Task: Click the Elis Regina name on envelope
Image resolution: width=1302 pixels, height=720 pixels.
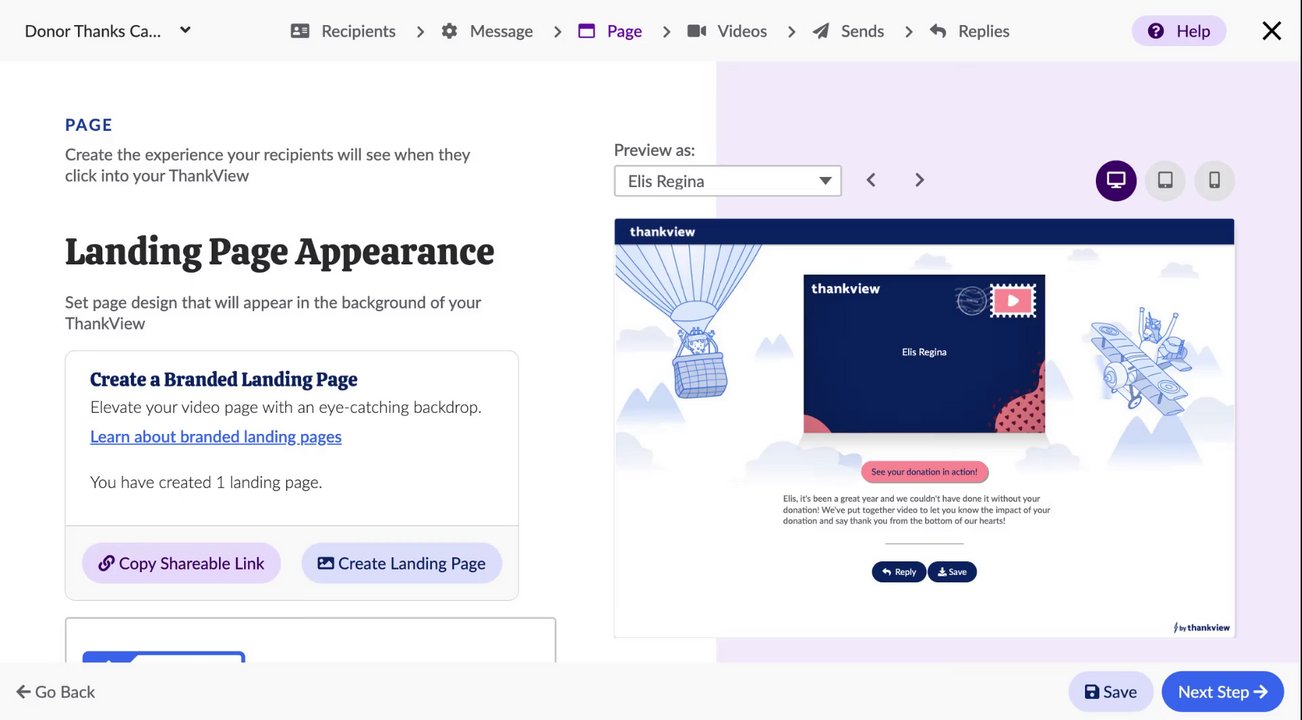Action: pos(924,352)
